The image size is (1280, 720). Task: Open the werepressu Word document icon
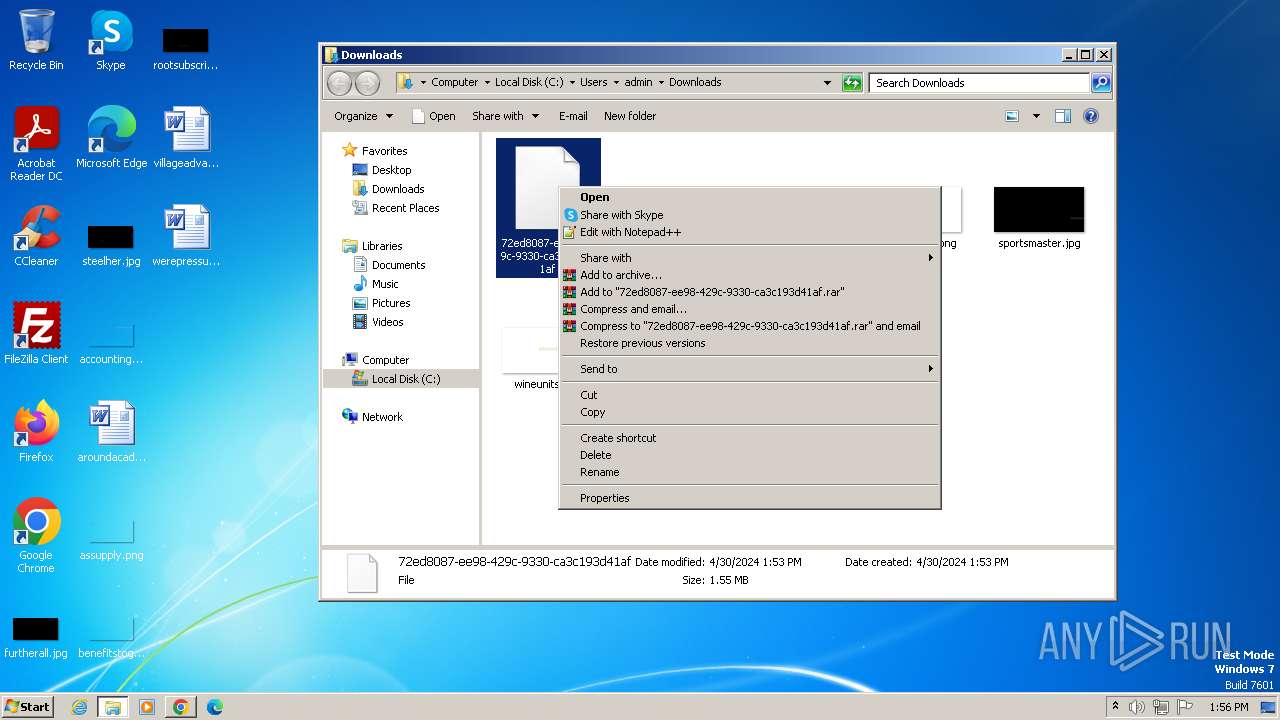click(186, 236)
